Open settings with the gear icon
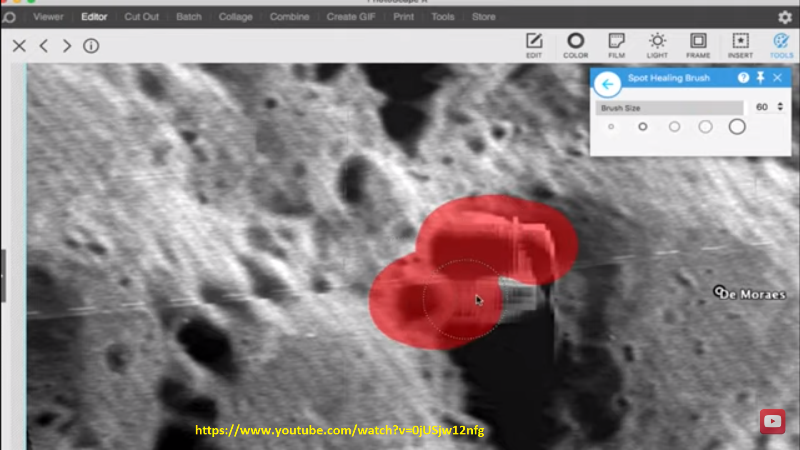 point(785,17)
